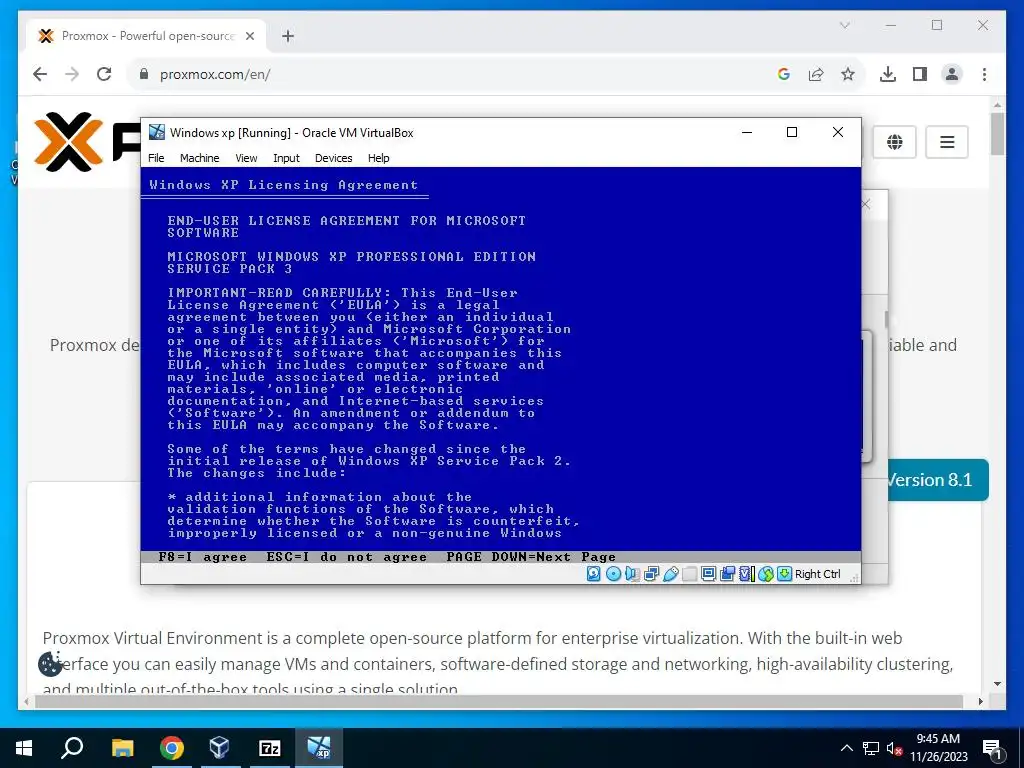
Task: Open Chrome downloads
Action: click(888, 74)
